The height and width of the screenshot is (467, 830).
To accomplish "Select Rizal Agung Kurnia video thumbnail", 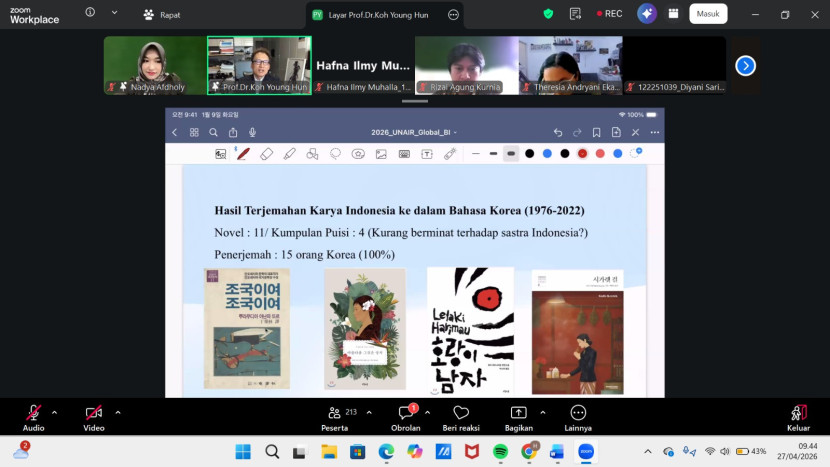I will click(467, 65).
